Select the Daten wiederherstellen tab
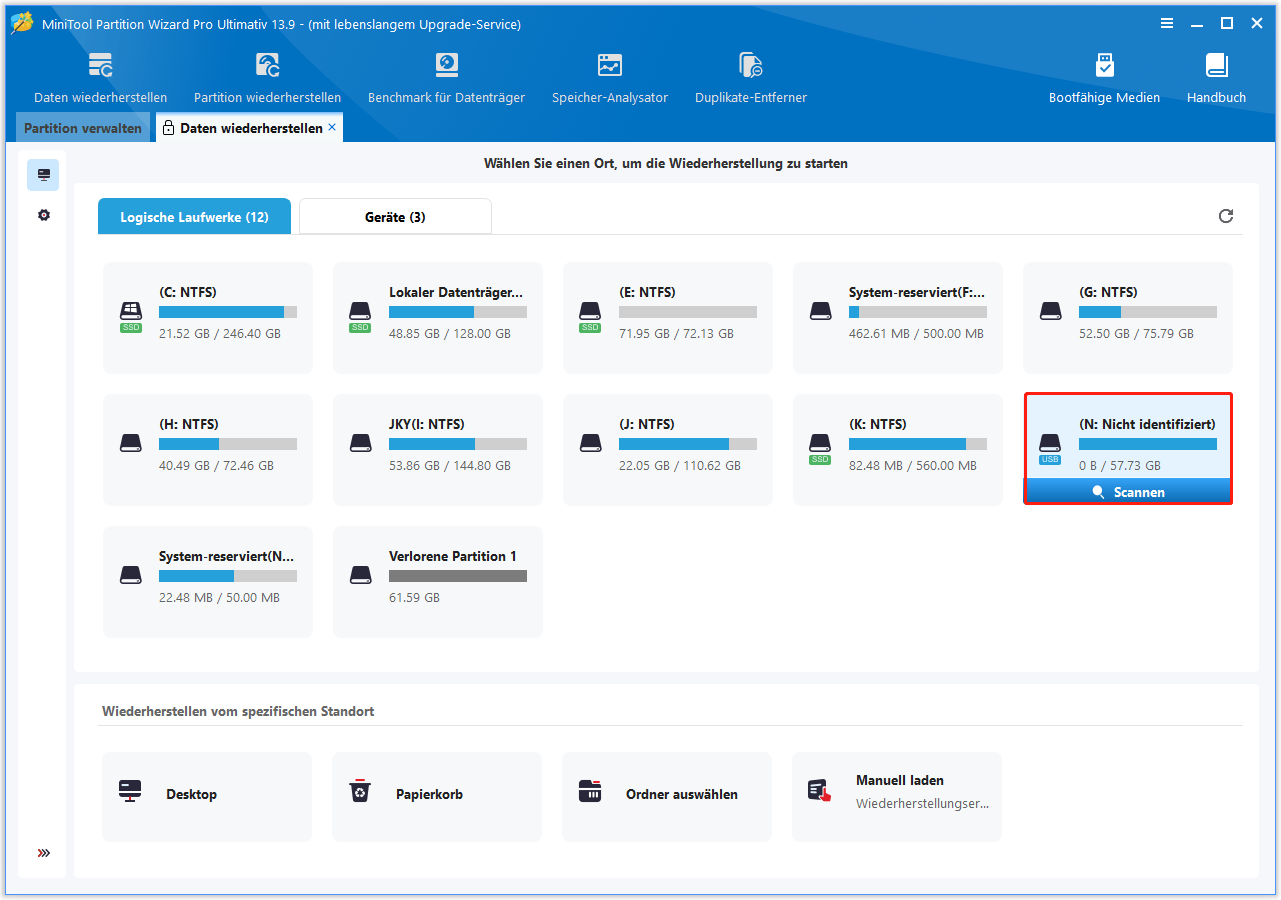Viewport: 1281px width, 900px height. pyautogui.click(x=250, y=128)
